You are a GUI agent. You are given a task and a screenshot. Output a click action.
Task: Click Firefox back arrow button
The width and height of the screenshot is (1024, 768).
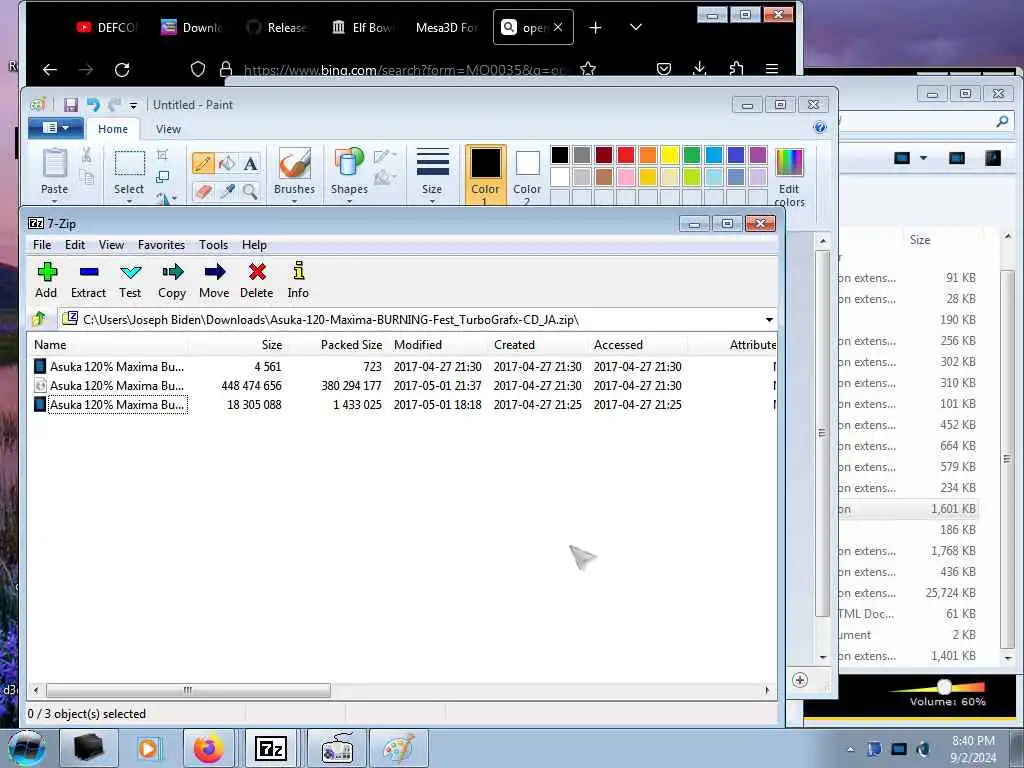[x=50, y=69]
